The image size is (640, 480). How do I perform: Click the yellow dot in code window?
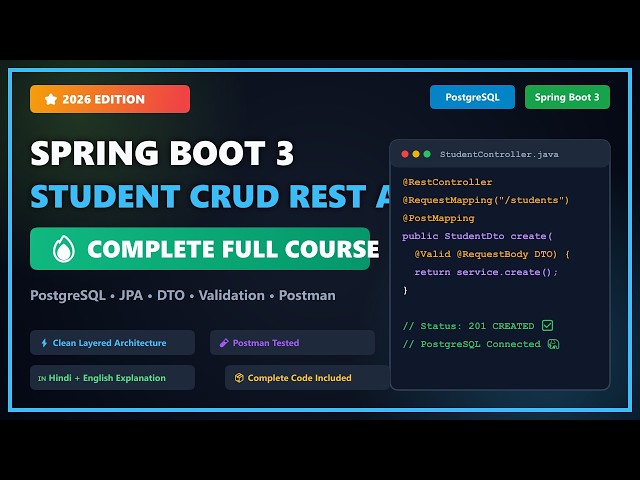click(x=416, y=154)
